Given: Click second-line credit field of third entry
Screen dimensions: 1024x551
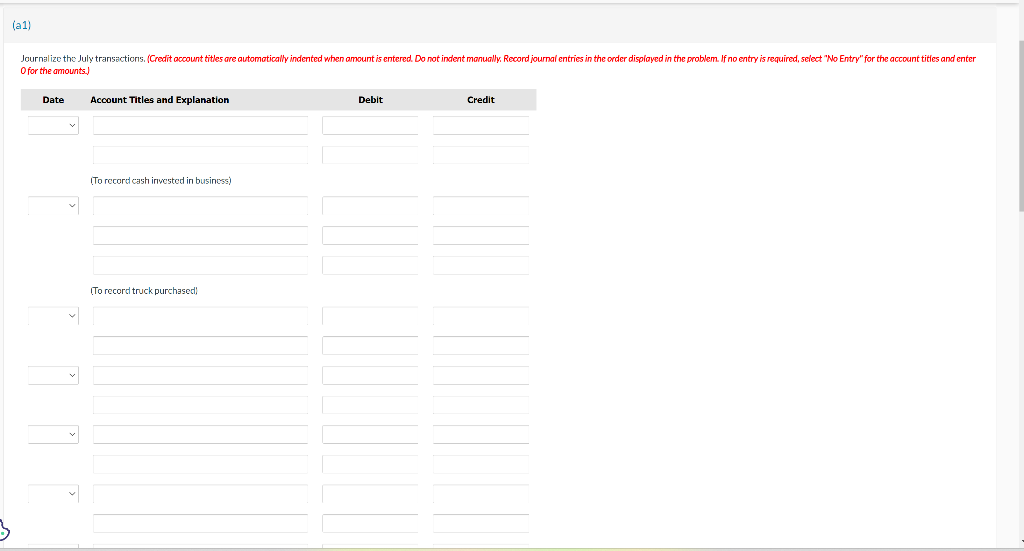Looking at the screenshot, I should coord(481,345).
